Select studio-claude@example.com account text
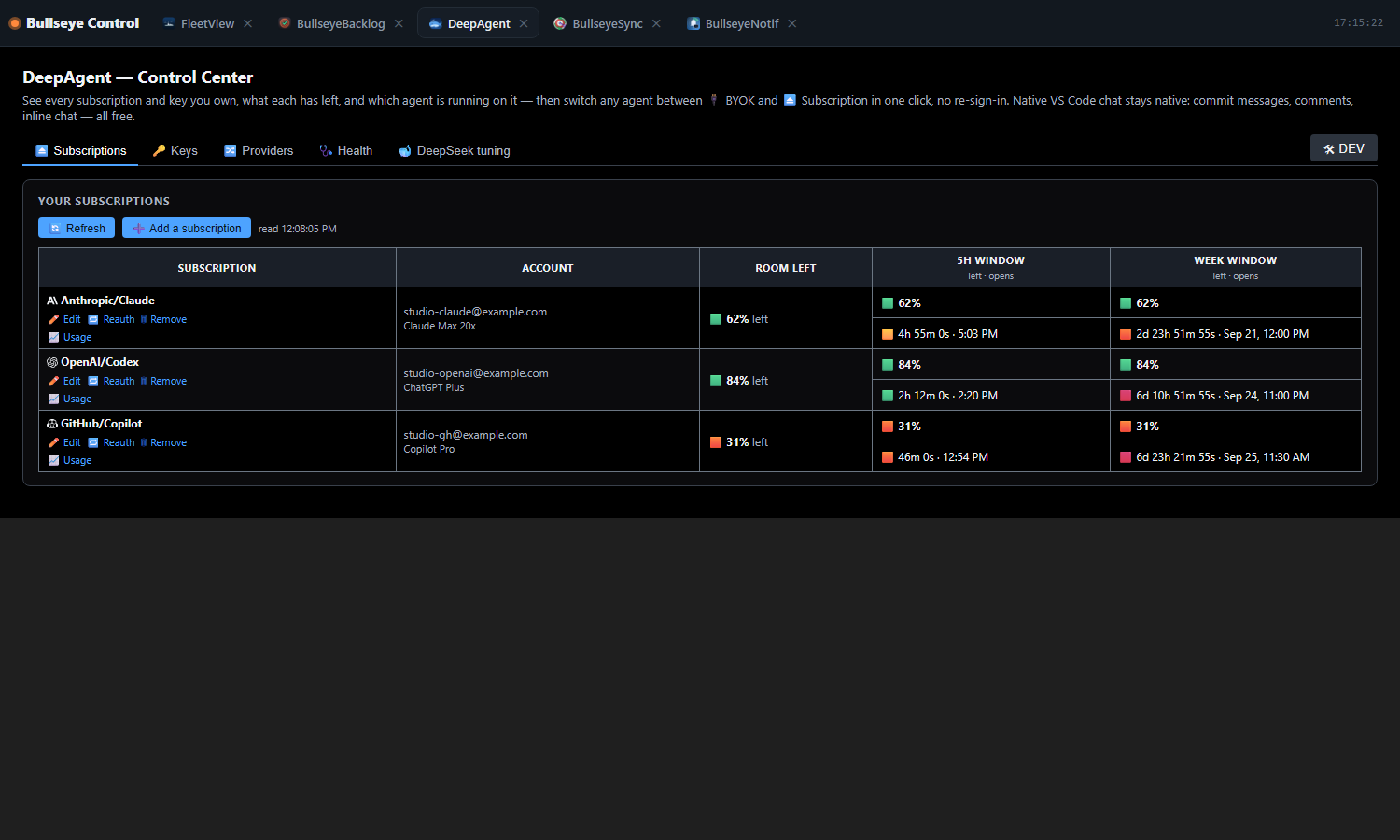1400x840 pixels. click(475, 312)
